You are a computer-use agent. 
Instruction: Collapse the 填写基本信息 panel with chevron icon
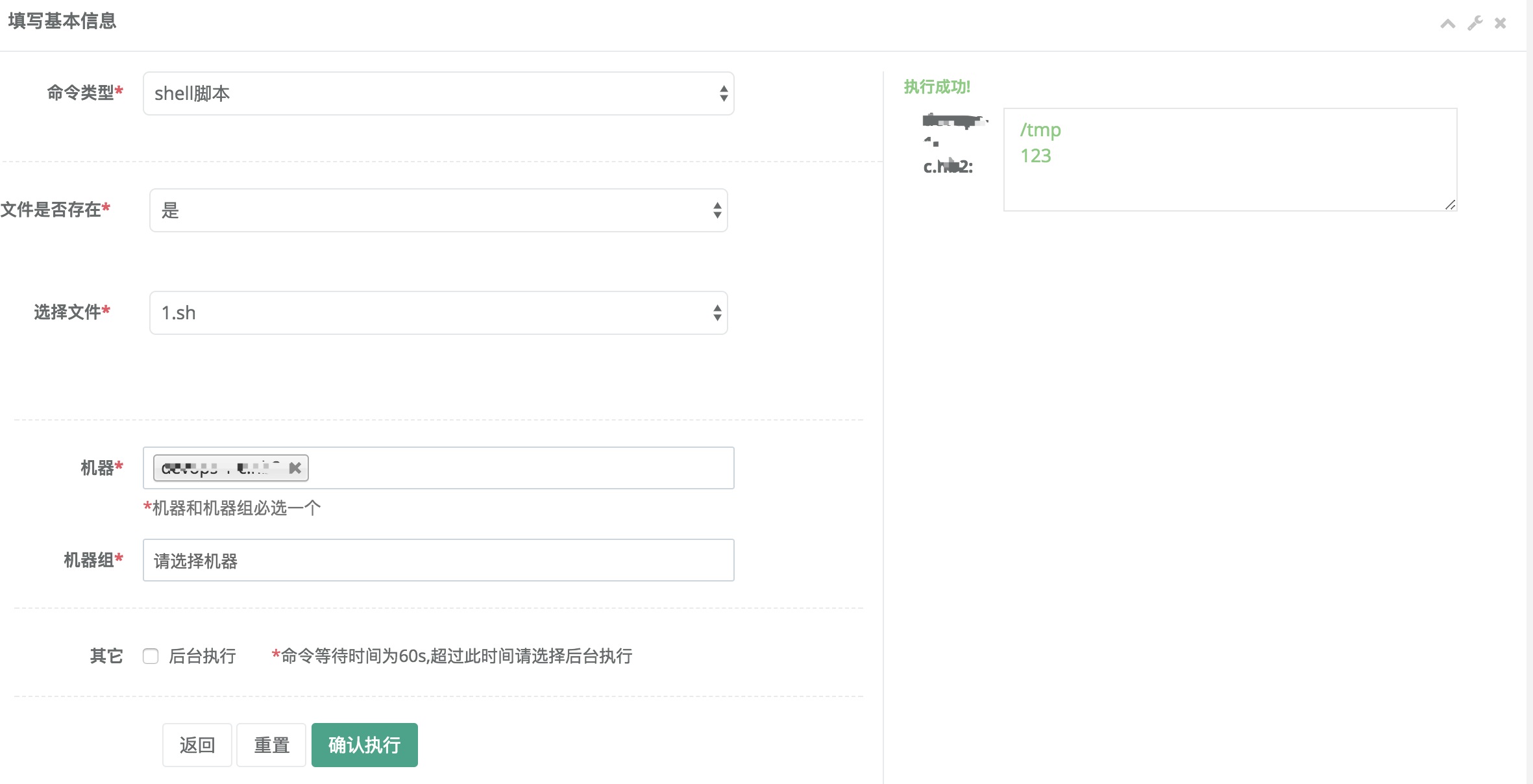pos(1447,24)
